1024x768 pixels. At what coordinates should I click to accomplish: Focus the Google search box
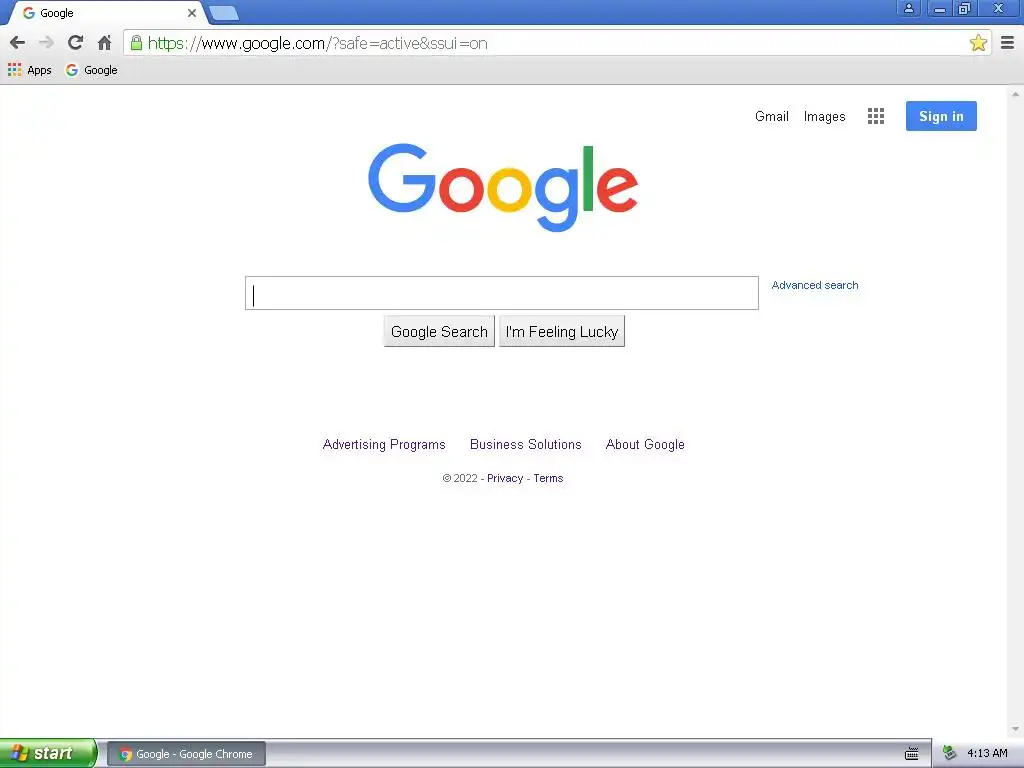pos(502,293)
